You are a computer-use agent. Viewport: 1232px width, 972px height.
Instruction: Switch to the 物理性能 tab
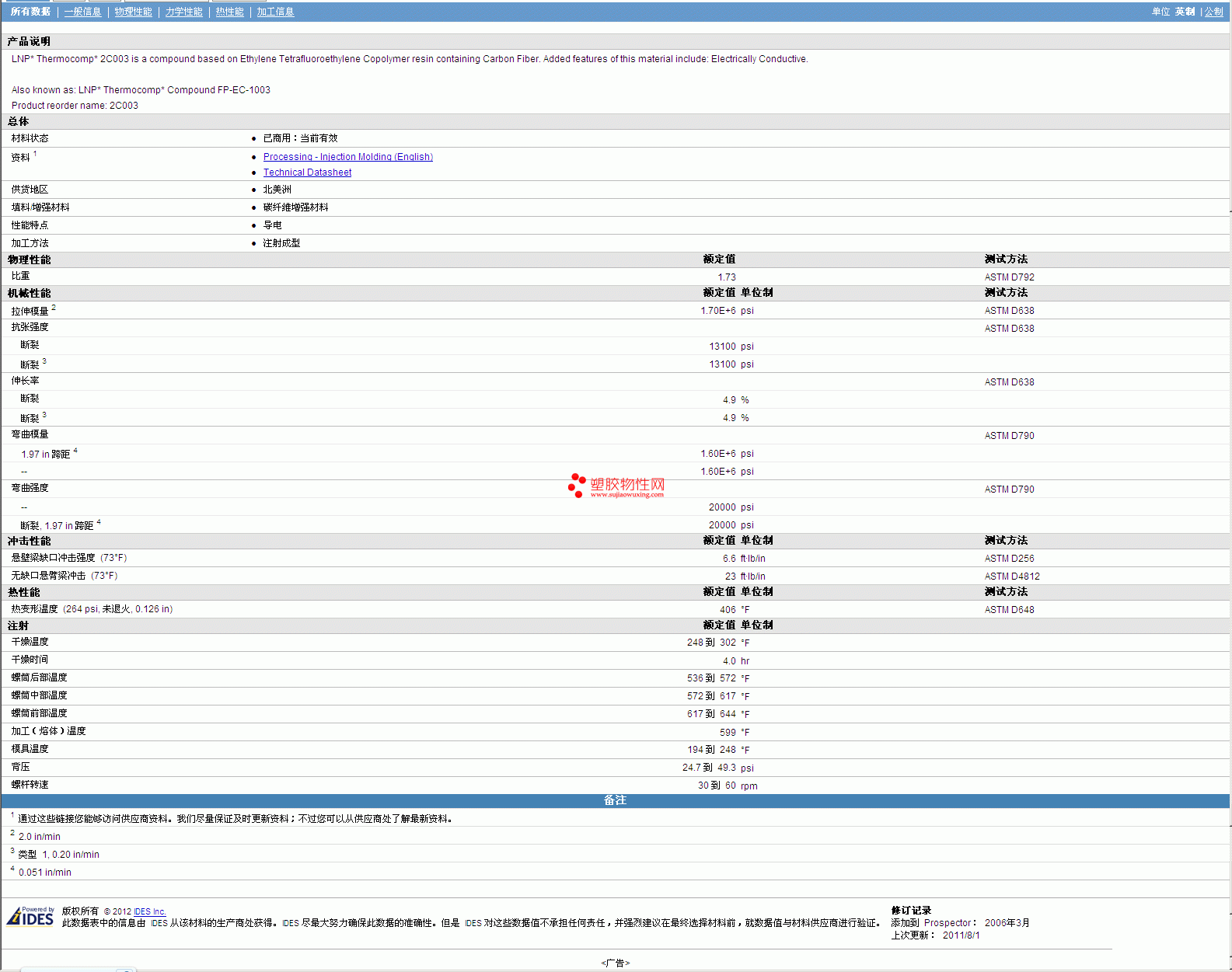[x=133, y=12]
